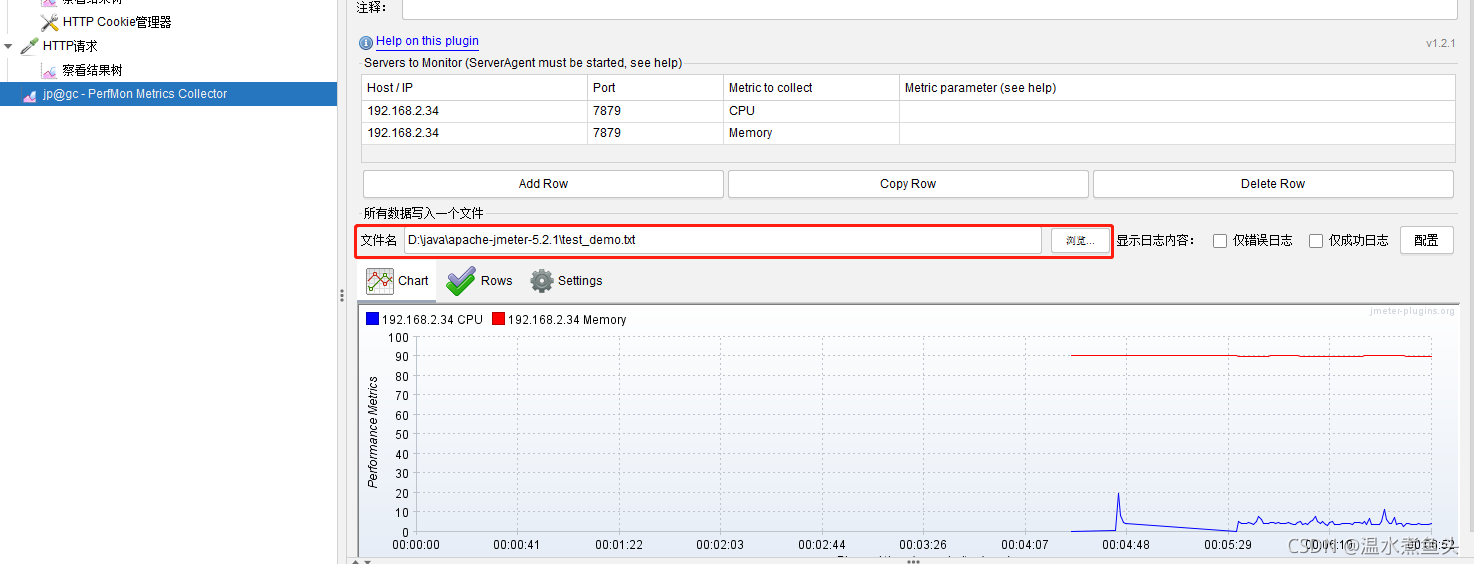The width and height of the screenshot is (1474, 564).
Task: Switch to the Settings tab
Action: 566,281
